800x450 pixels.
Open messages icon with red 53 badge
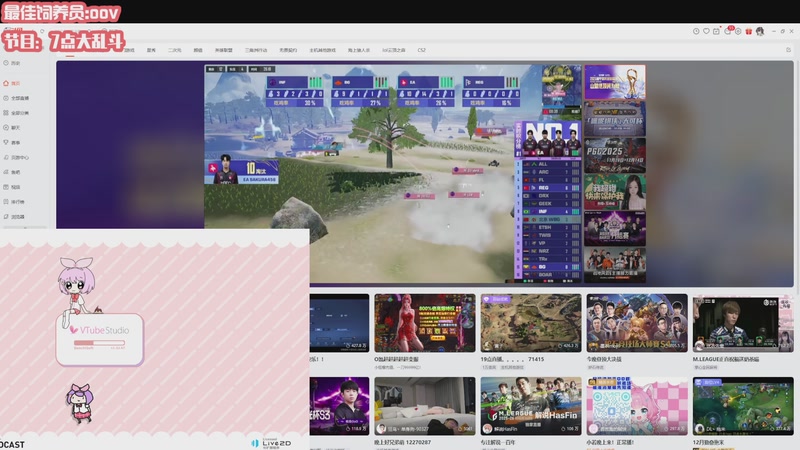click(x=728, y=31)
